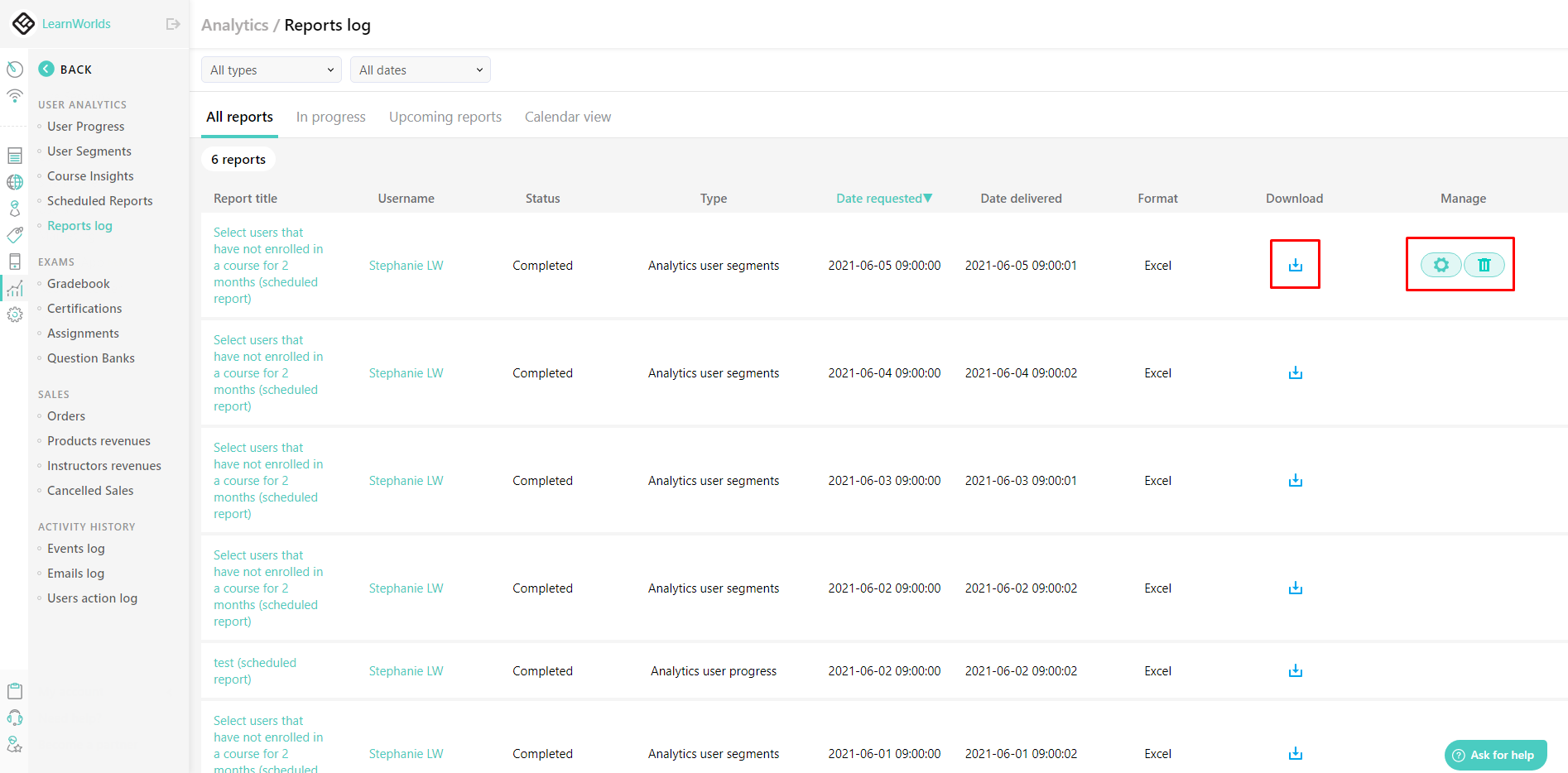Open the All types filter dropdown
The image size is (1568, 773).
click(x=272, y=70)
